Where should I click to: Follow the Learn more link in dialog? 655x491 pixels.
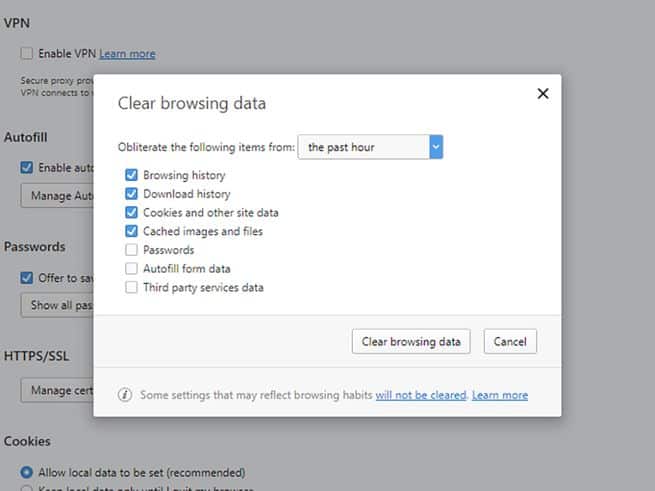500,395
